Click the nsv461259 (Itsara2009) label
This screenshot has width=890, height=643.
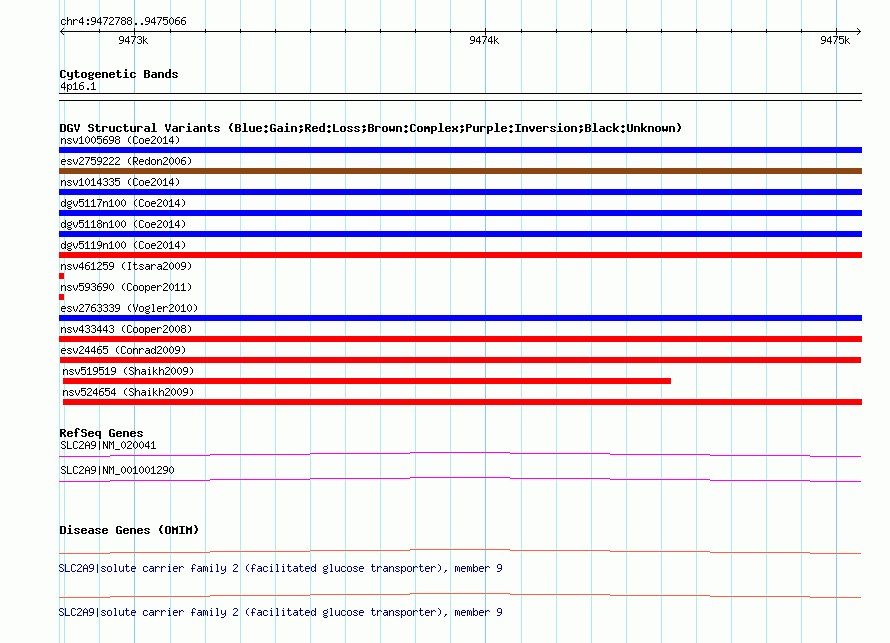pyautogui.click(x=126, y=266)
